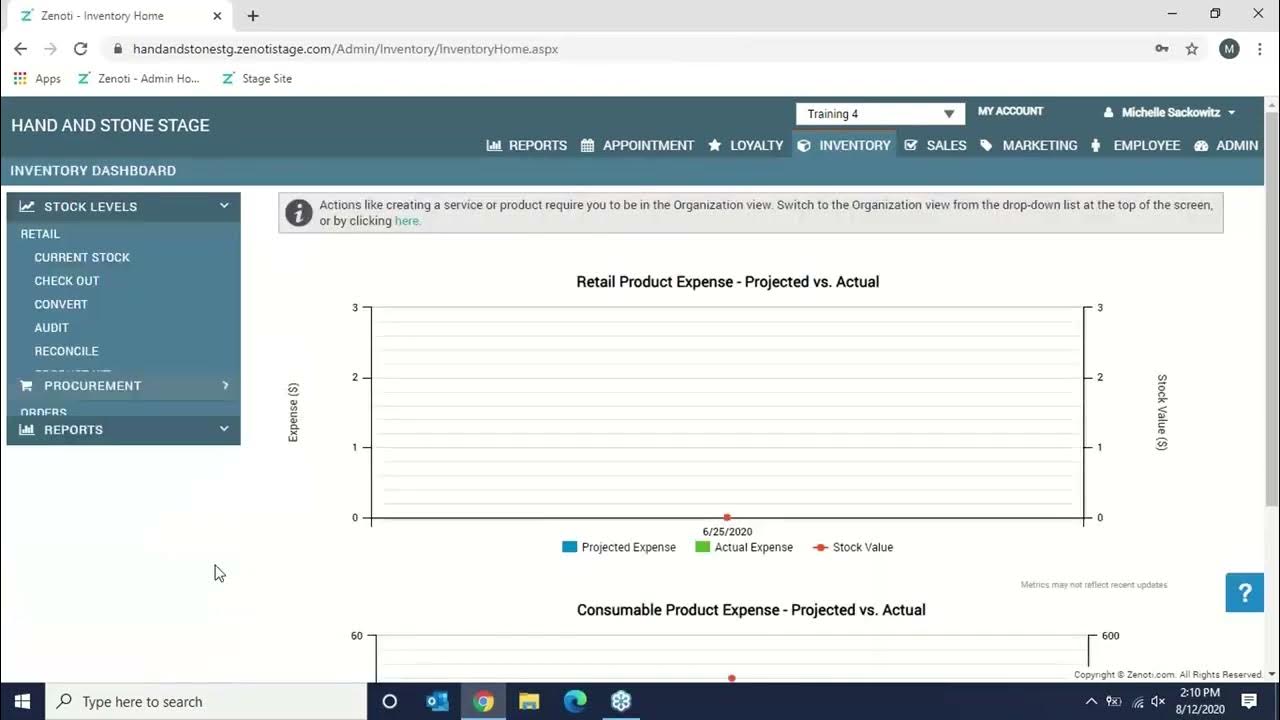Click the Stock Levels line-chart icon
Image resolution: width=1280 pixels, height=720 pixels.
click(x=27, y=206)
